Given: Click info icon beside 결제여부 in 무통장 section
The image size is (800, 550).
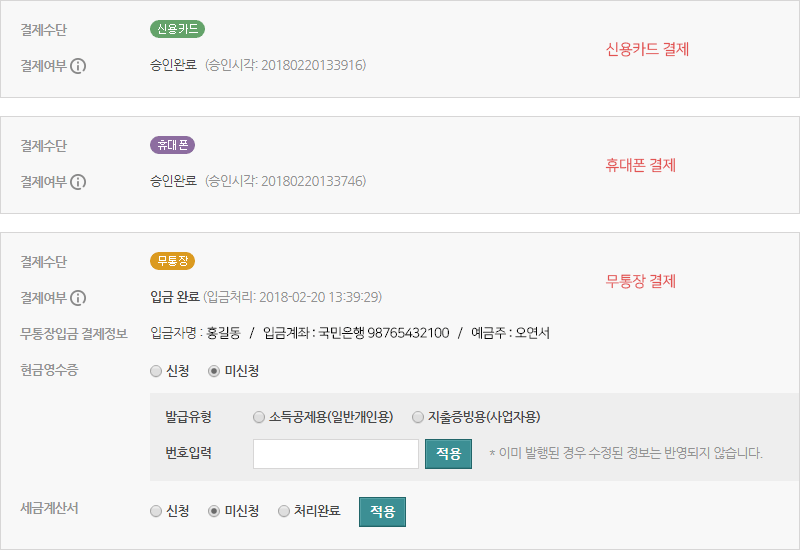Looking at the screenshot, I should tap(78, 297).
